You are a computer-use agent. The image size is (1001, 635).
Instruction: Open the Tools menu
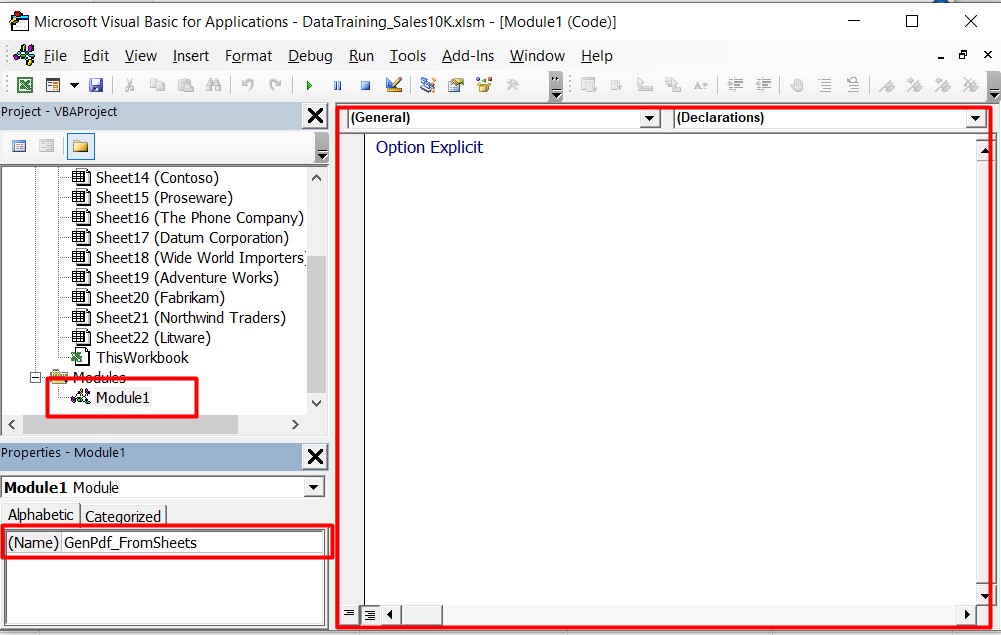(408, 56)
